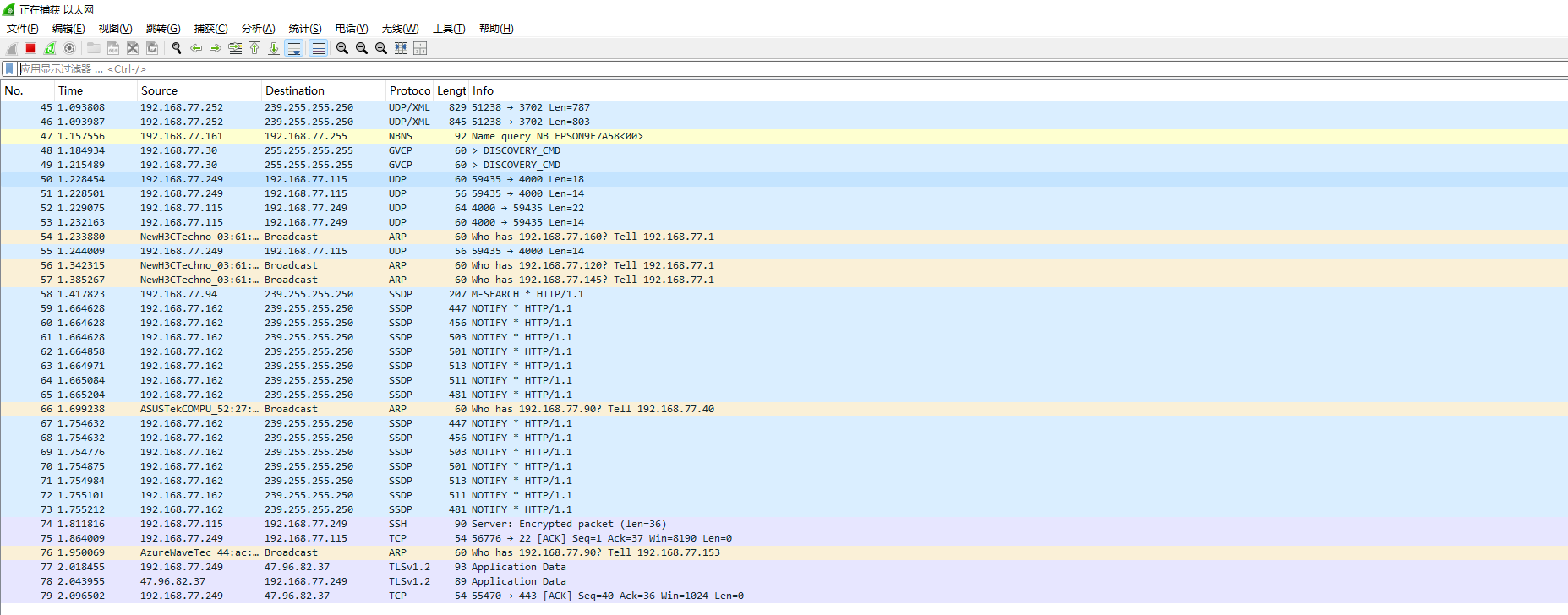Sort by the Time column header
Viewport: 1568px width, 615px height.
(x=96, y=90)
